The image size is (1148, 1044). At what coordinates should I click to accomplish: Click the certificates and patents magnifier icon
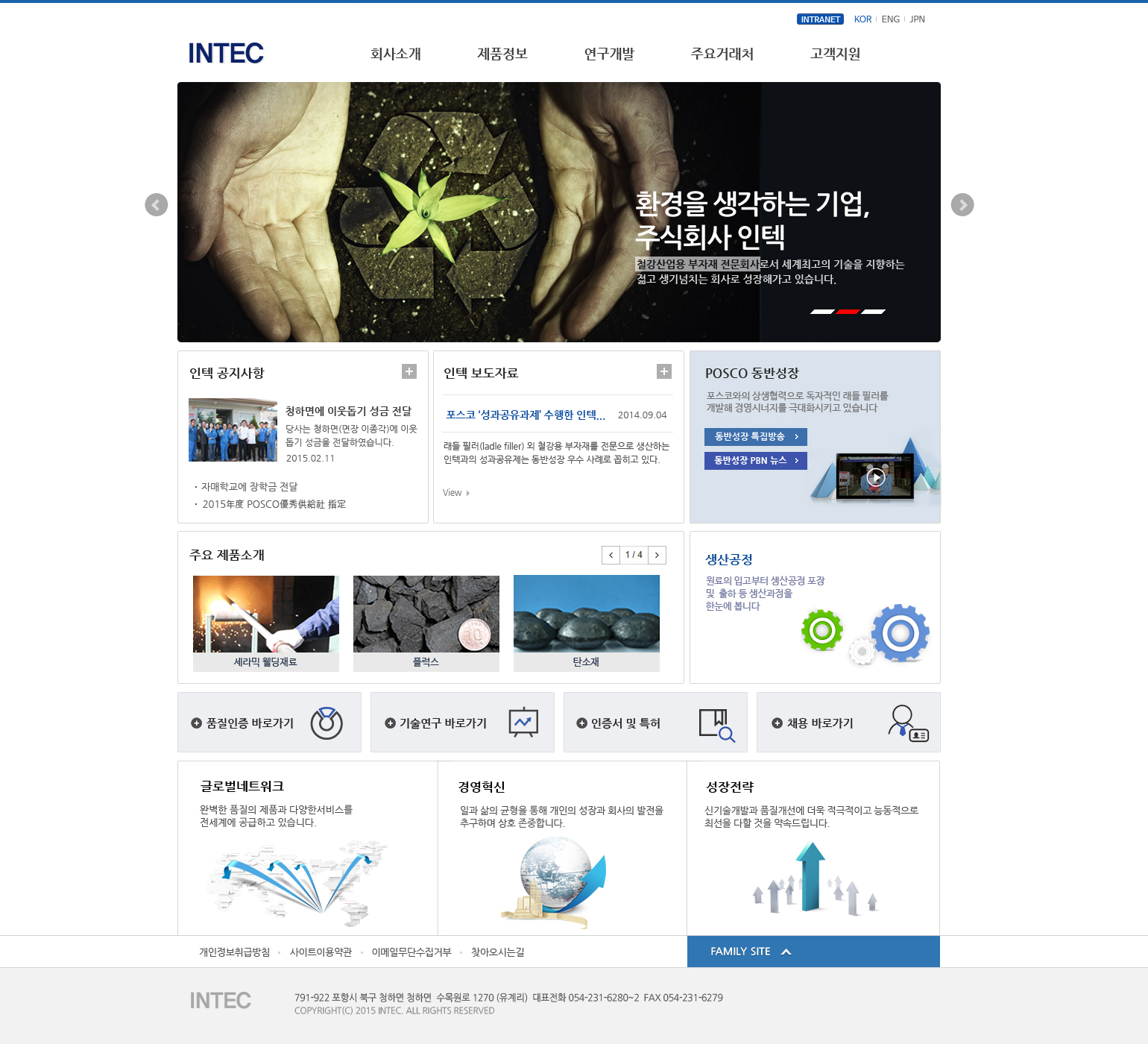pyautogui.click(x=716, y=724)
